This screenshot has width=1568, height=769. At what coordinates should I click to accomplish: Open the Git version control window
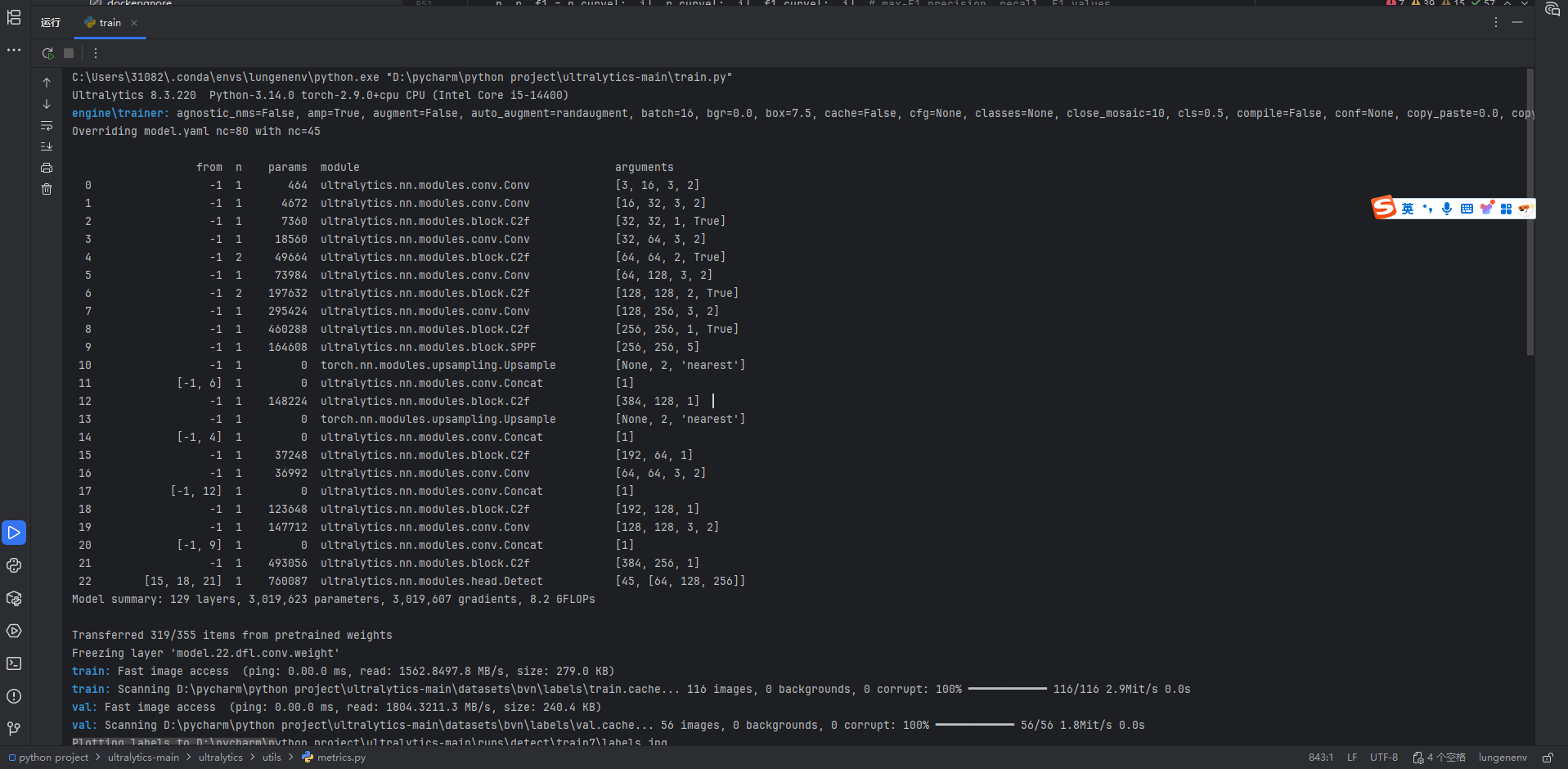14,729
